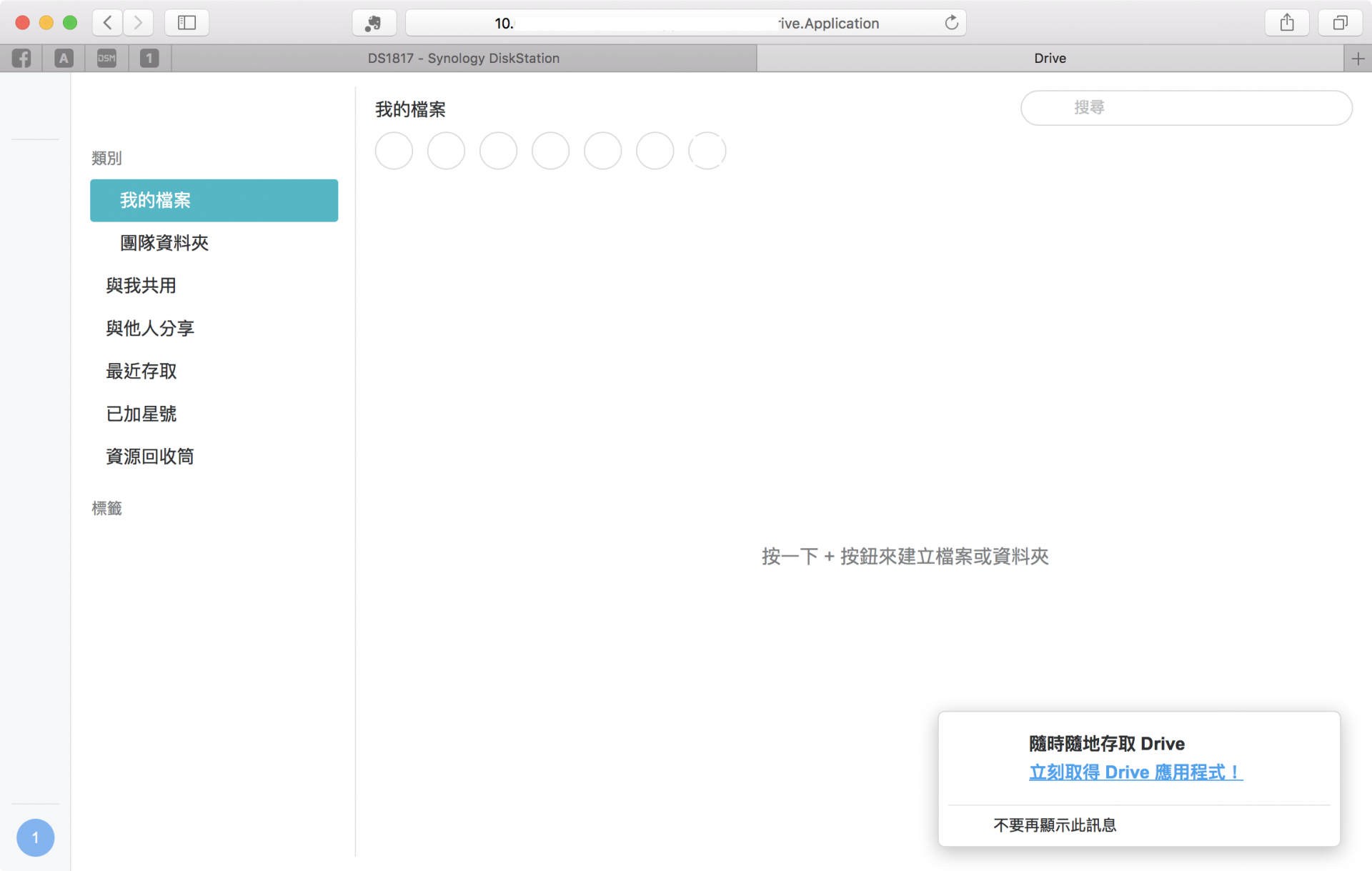The width and height of the screenshot is (1372, 871).
Task: Reload the page with the refresh icon
Action: pos(951,23)
